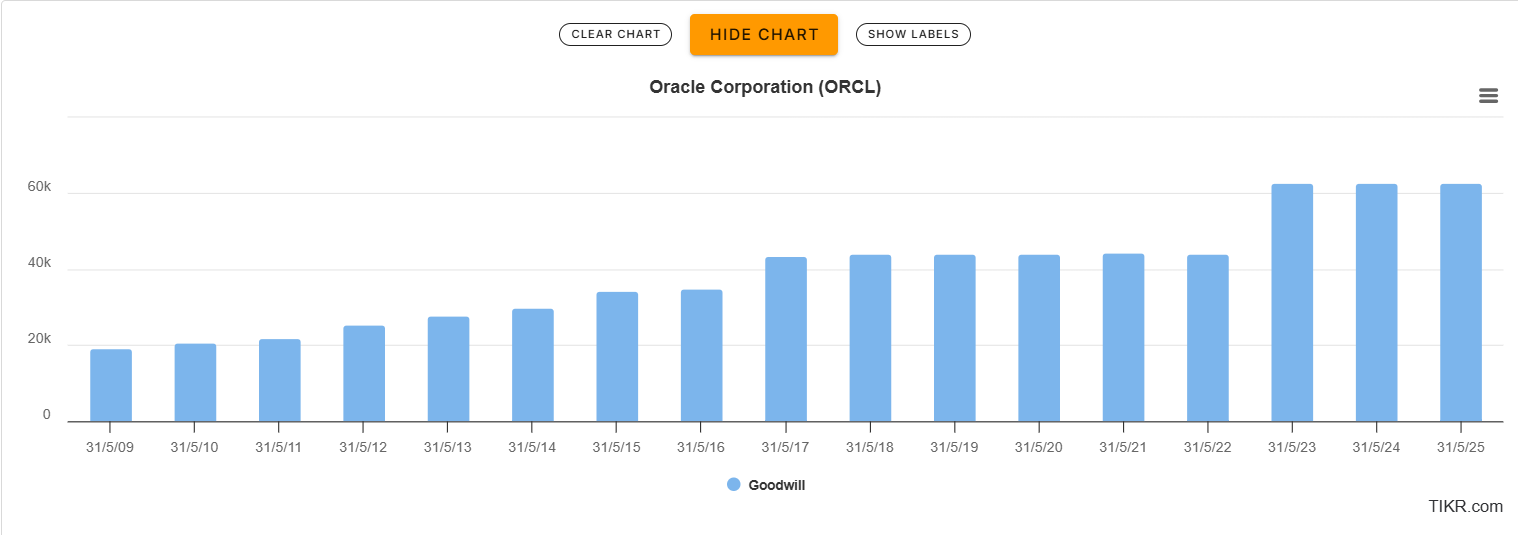Click the 31/5/18 x-axis label

click(870, 447)
